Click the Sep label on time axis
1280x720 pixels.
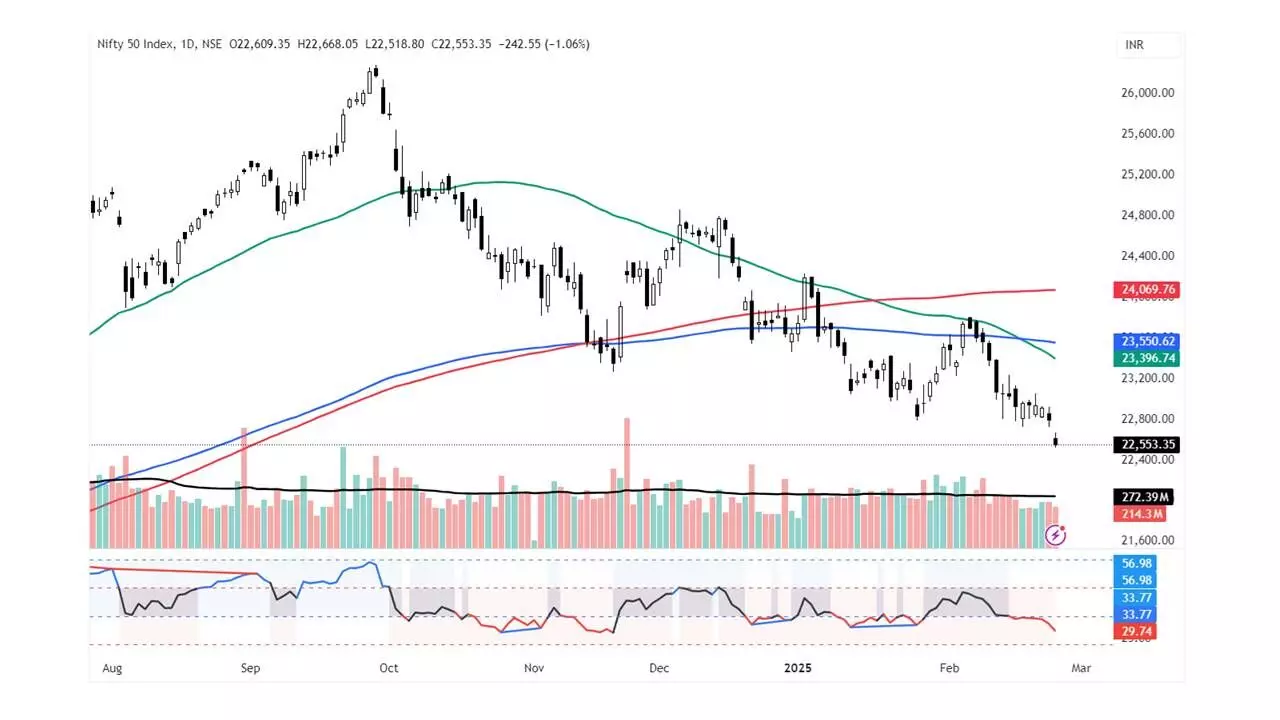(250, 667)
